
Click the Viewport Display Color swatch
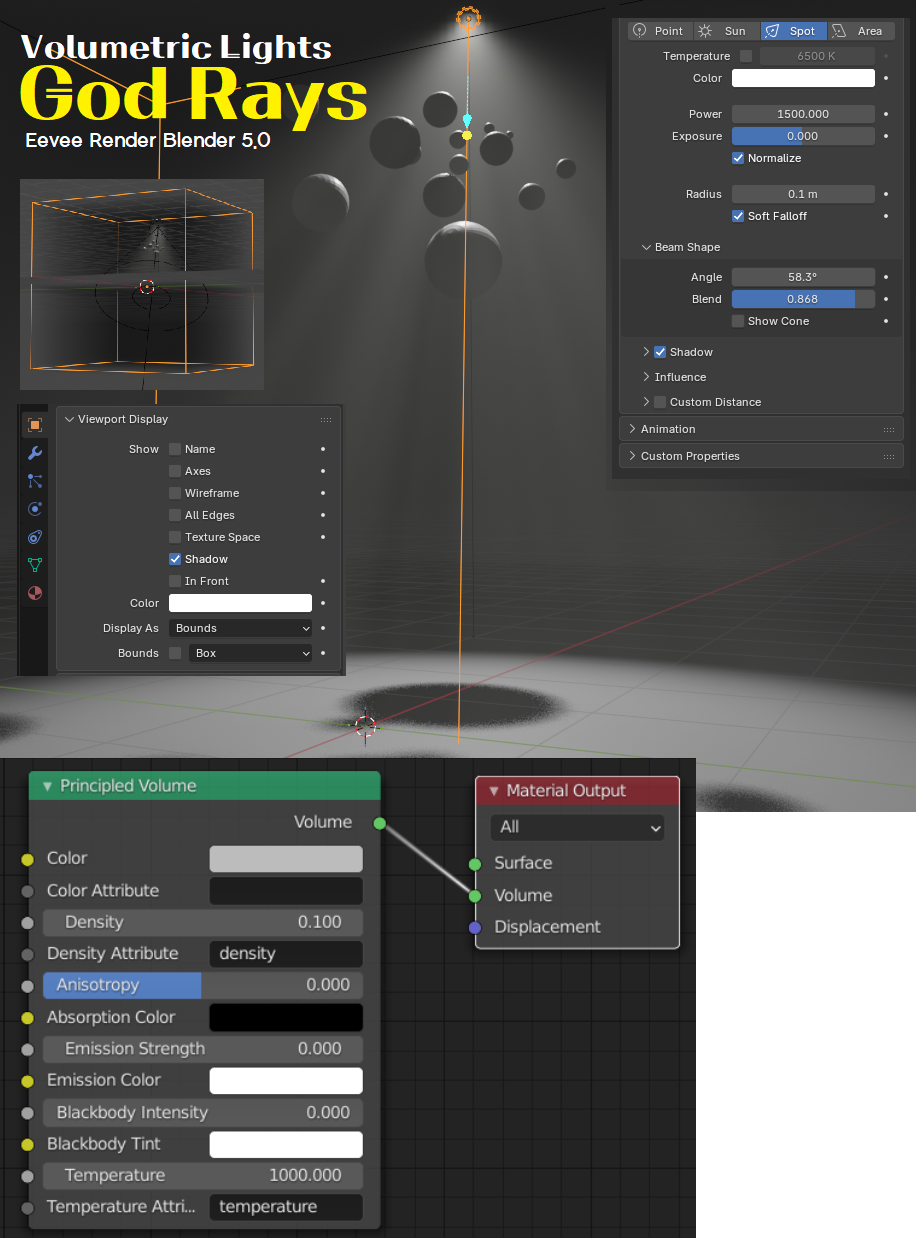(240, 603)
